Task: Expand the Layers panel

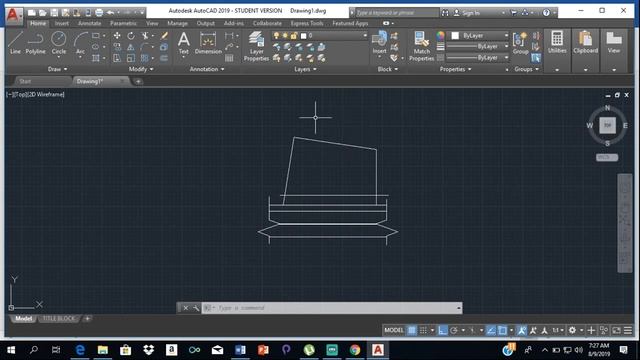Action: (x=305, y=69)
